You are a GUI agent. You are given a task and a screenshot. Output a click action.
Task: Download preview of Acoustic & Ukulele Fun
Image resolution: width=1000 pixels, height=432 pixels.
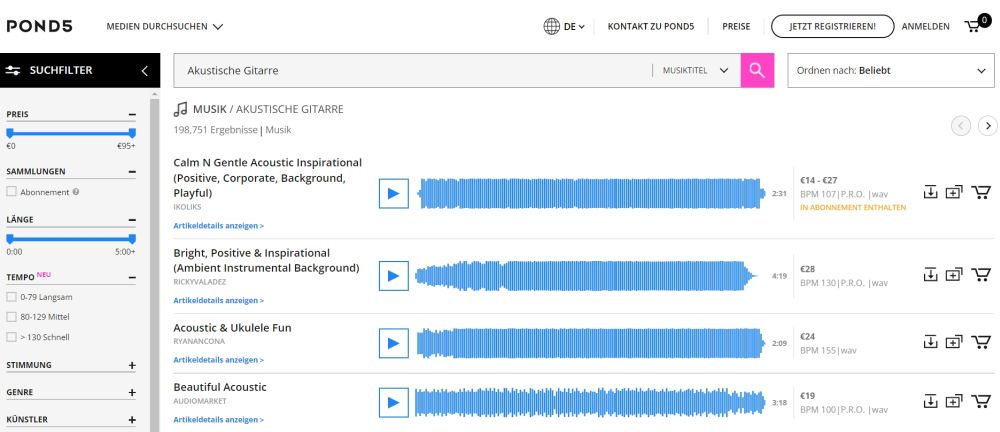coord(930,342)
